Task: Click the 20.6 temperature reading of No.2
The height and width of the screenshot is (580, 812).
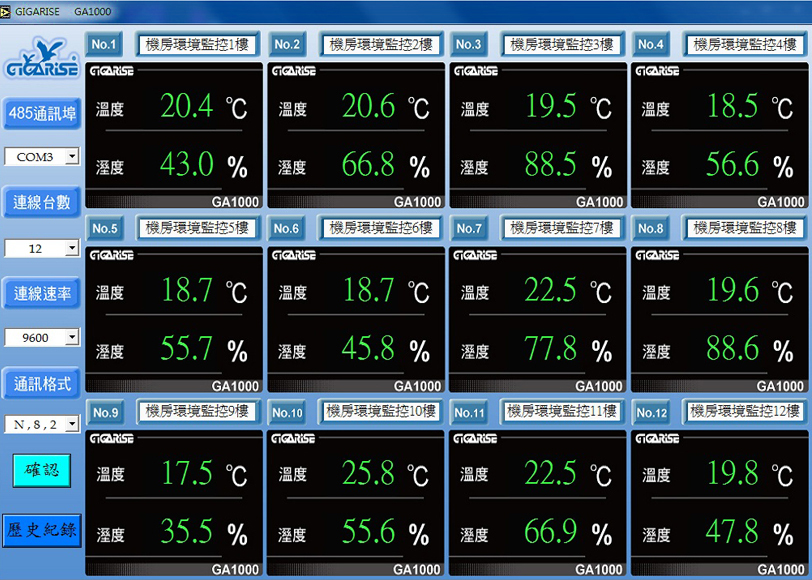Action: pos(368,106)
